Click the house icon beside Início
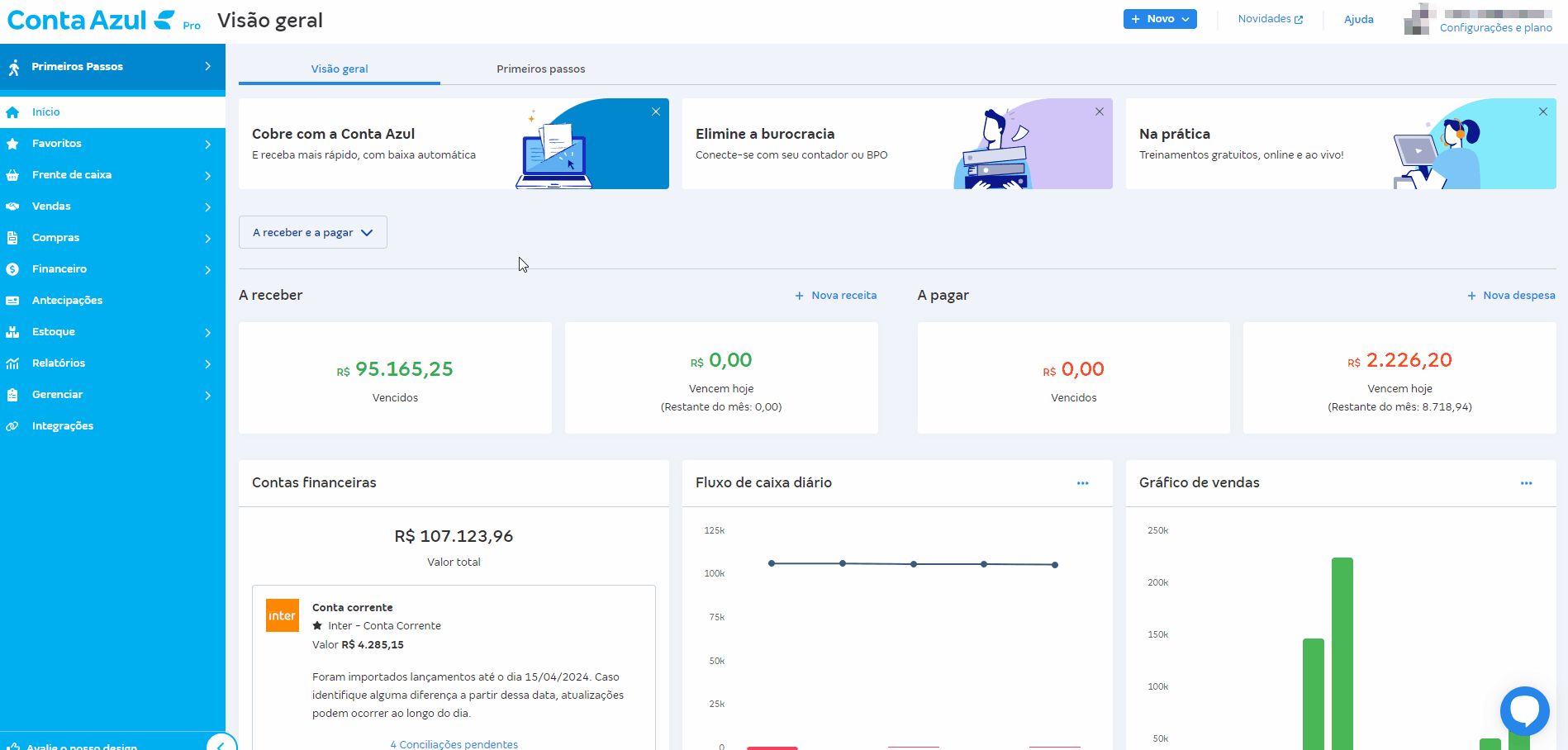Screen dimensions: 1568x750 pyautogui.click(x=12, y=112)
